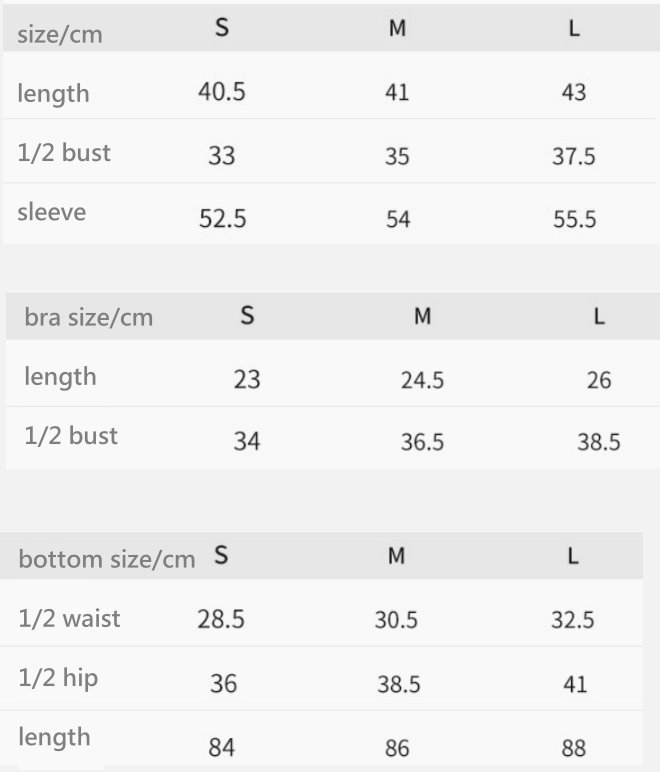Select the 55.5 sleeve measurement
Screen dimensions: 660x772
[x=575, y=219]
